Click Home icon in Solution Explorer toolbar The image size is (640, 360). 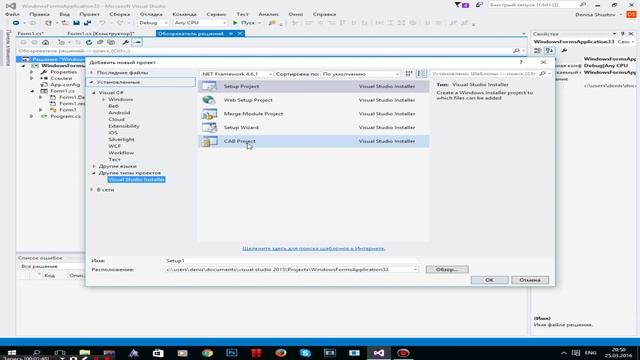[45, 42]
